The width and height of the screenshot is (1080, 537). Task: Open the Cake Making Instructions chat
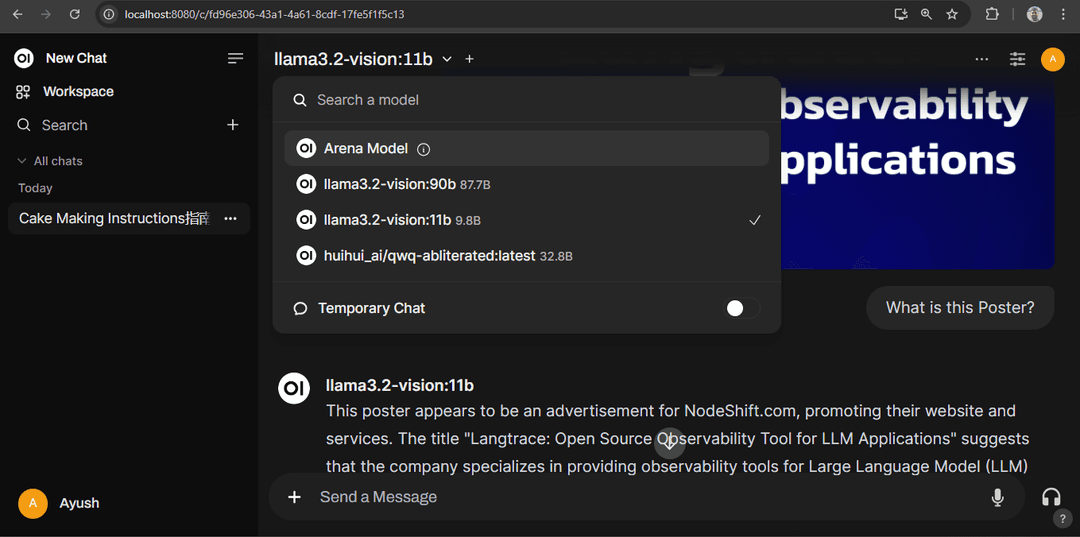point(114,218)
